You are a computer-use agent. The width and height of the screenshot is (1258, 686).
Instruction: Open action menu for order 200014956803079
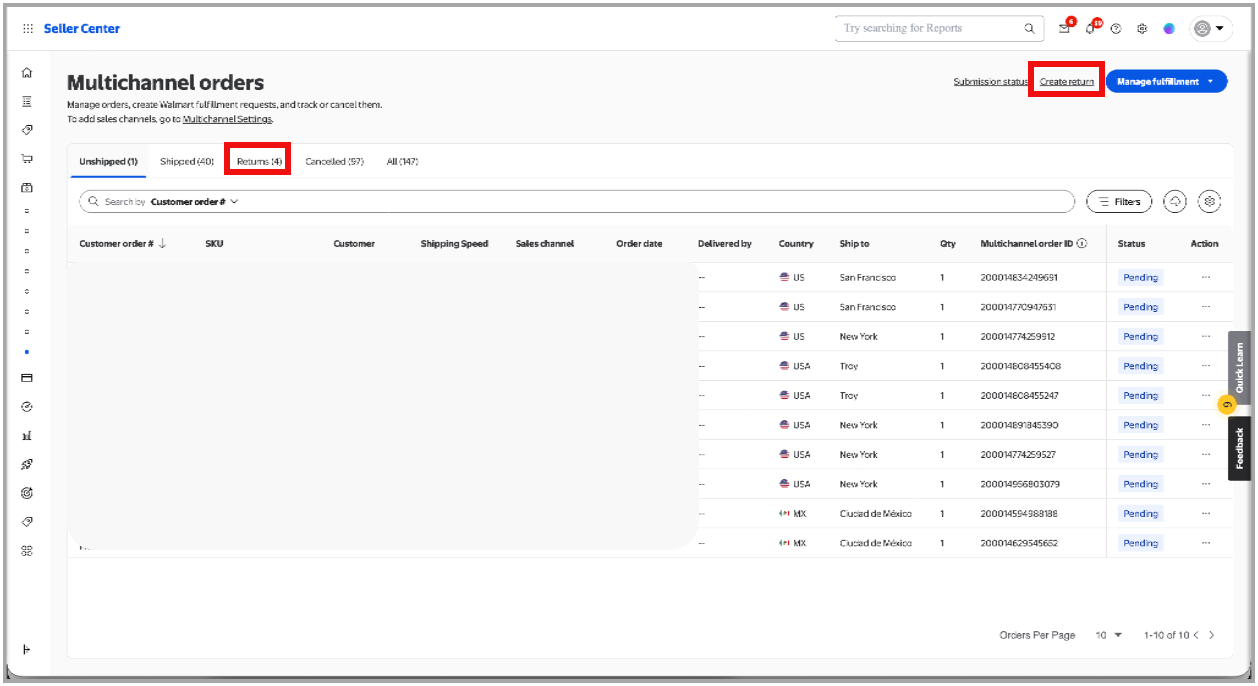(x=1206, y=484)
